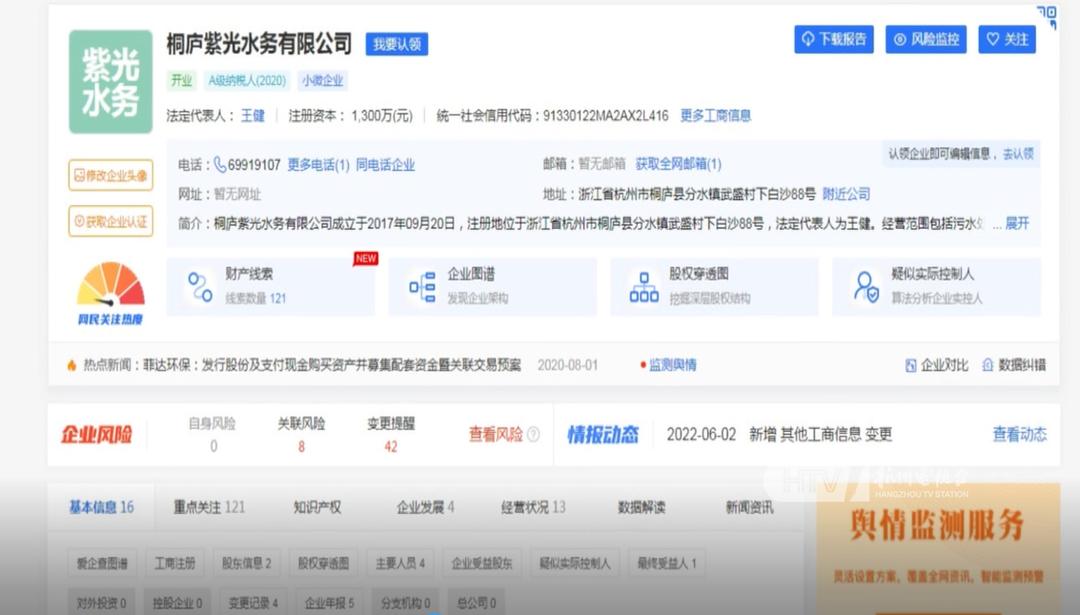The image size is (1080, 615).
Task: Open 查看风险 in the 企业风险 panel
Action: click(496, 435)
